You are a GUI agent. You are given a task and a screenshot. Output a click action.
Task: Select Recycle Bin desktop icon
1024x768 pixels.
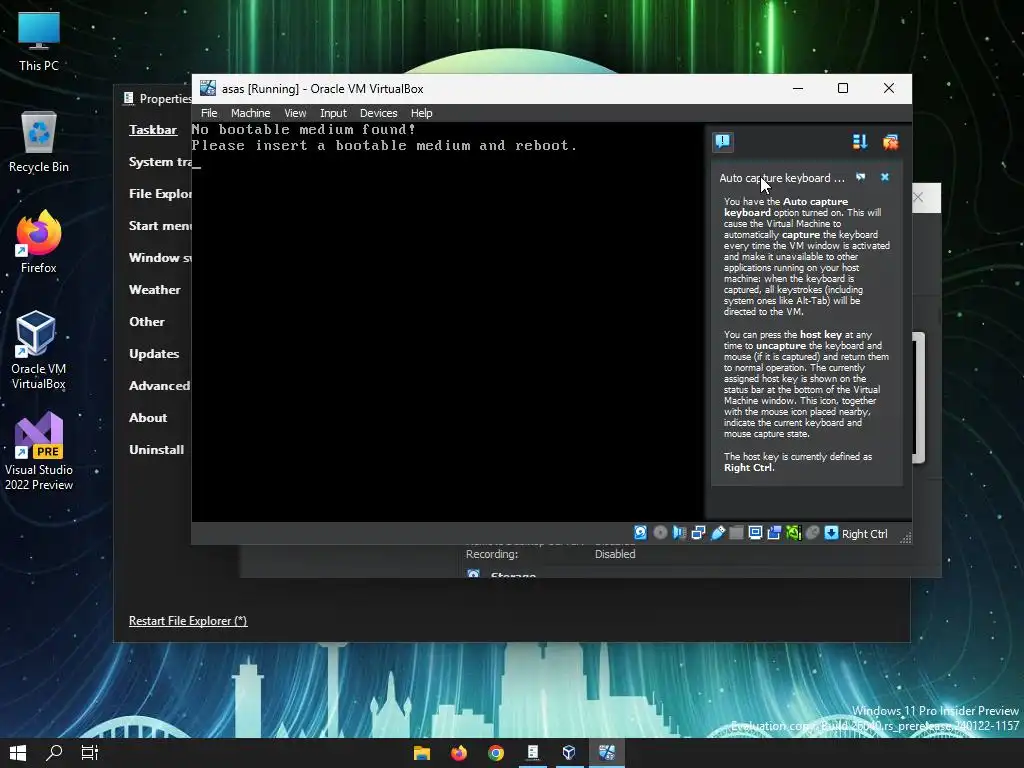[x=39, y=142]
